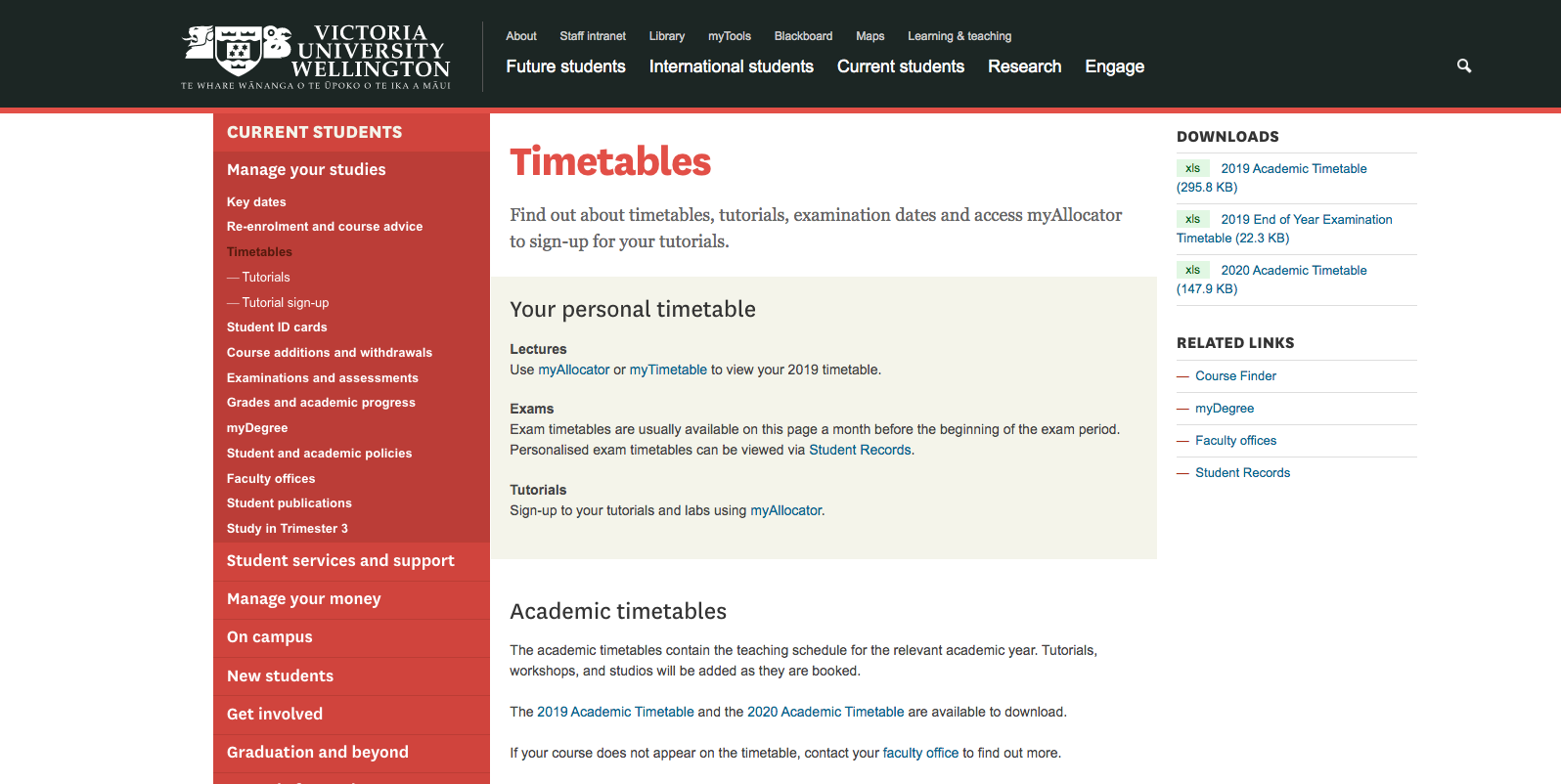This screenshot has width=1561, height=784.
Task: Select Research navigation item
Action: click(x=1024, y=66)
